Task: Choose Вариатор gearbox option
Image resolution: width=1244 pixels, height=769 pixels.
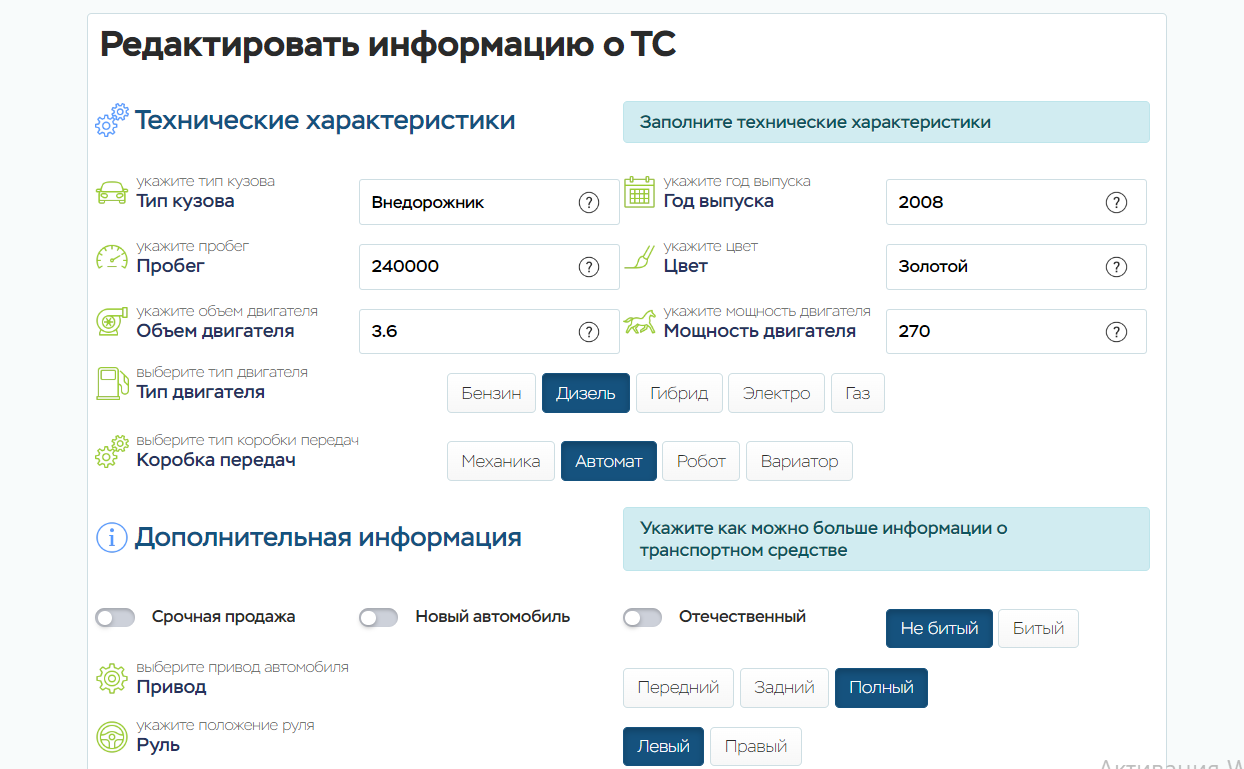Action: [799, 462]
